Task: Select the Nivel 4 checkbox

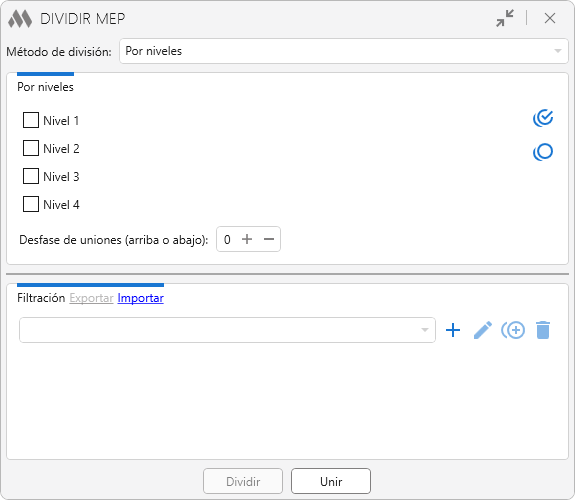Action: (31, 204)
